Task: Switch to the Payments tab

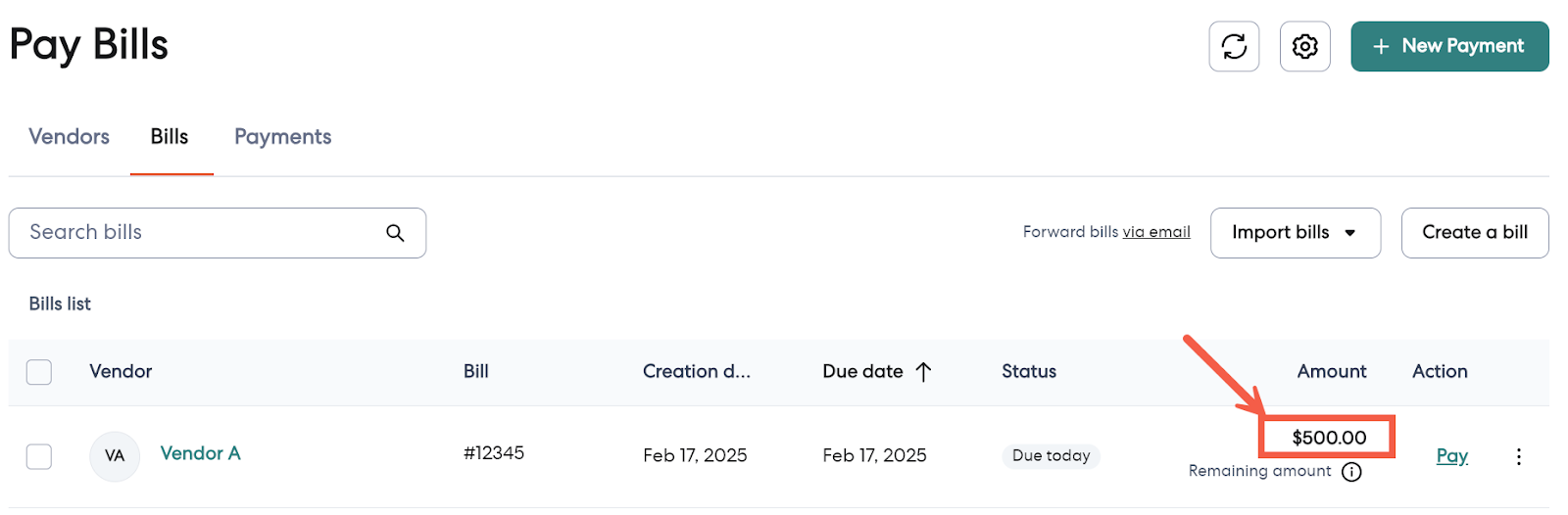Action: coord(282,137)
